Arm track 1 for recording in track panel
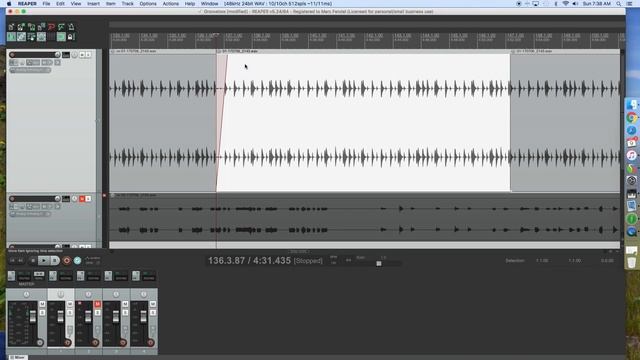 point(12,55)
